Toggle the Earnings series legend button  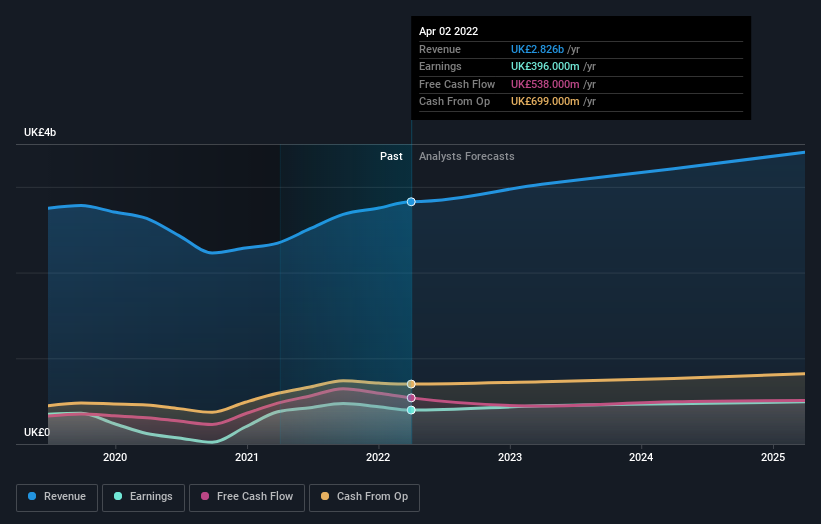[x=143, y=497]
